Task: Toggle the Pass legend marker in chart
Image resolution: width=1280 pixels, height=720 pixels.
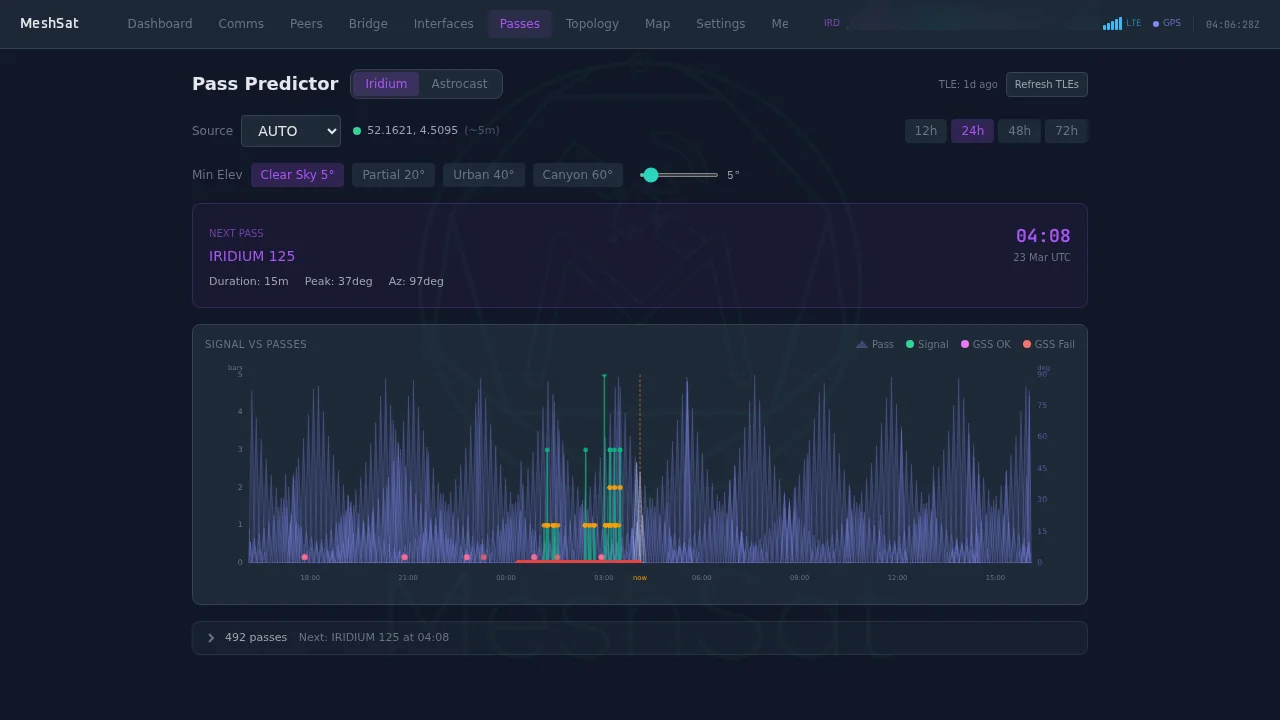Action: coord(874,344)
